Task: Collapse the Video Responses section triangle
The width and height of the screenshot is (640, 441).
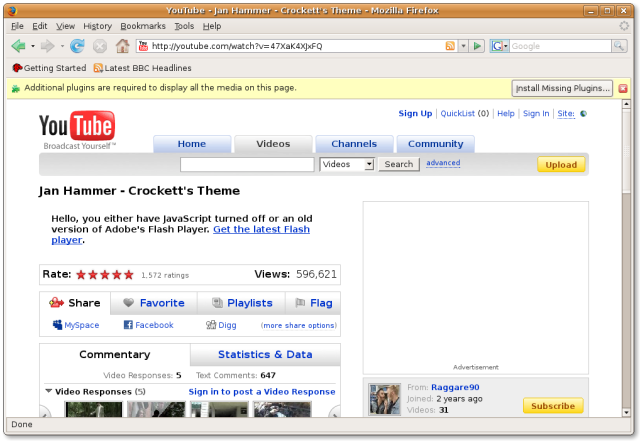Action: (49, 391)
